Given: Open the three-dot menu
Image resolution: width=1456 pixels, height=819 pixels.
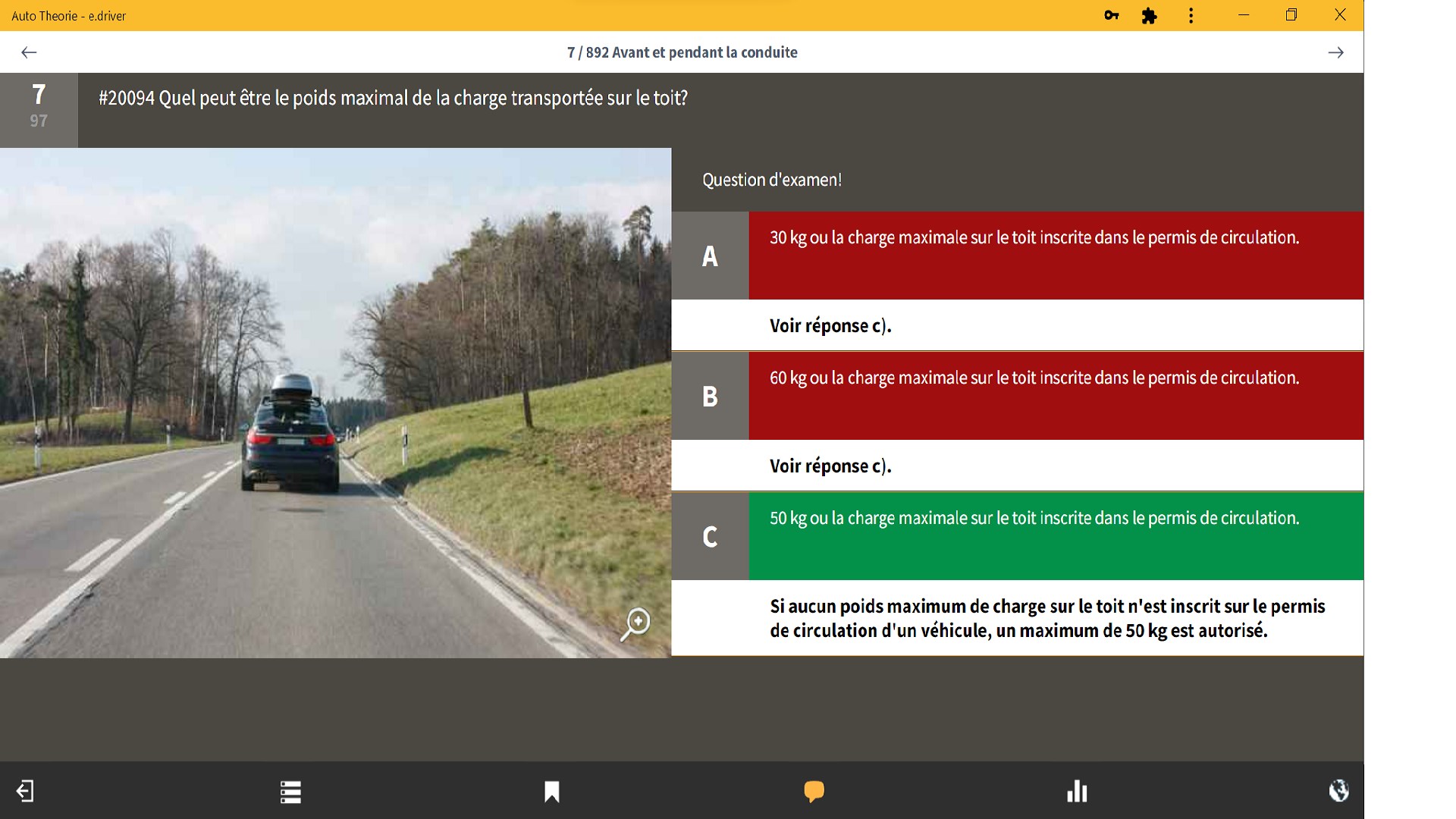Looking at the screenshot, I should coord(1191,15).
